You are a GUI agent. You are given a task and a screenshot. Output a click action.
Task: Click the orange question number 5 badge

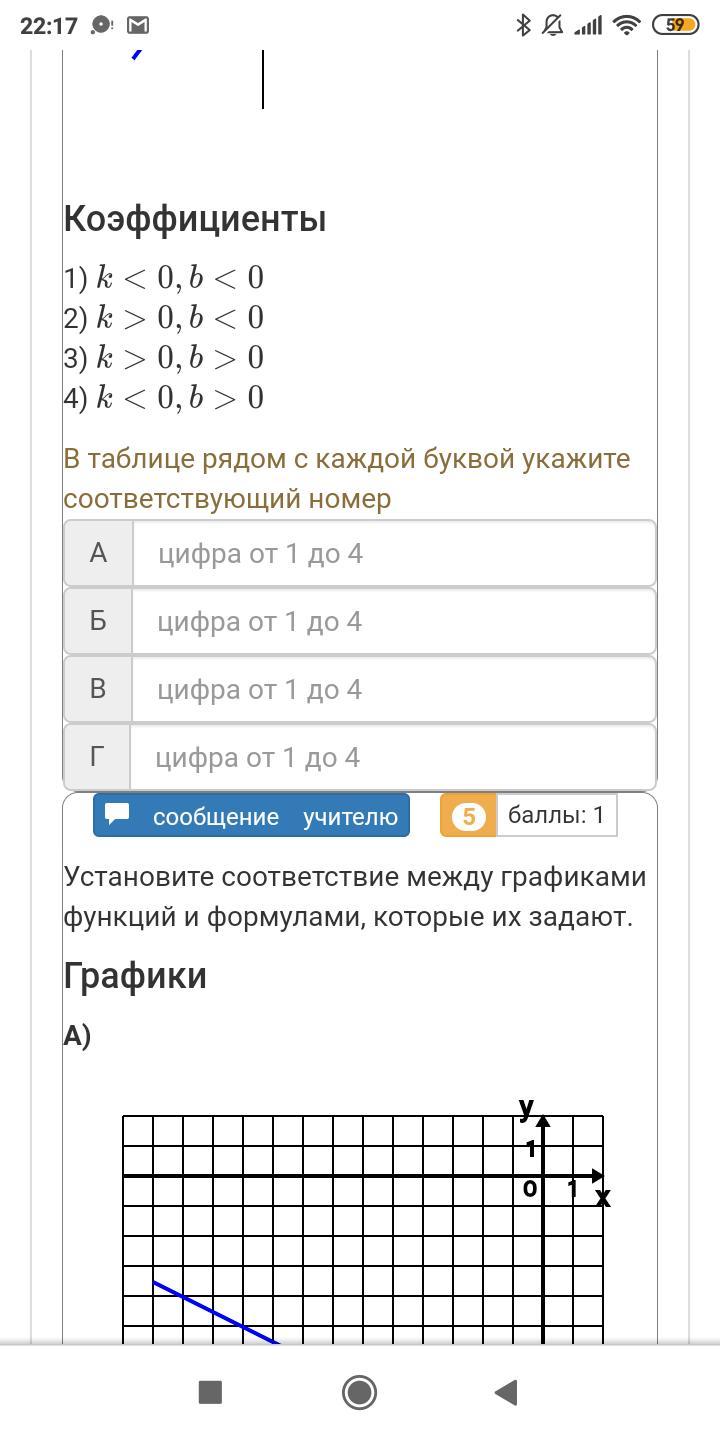click(x=467, y=816)
